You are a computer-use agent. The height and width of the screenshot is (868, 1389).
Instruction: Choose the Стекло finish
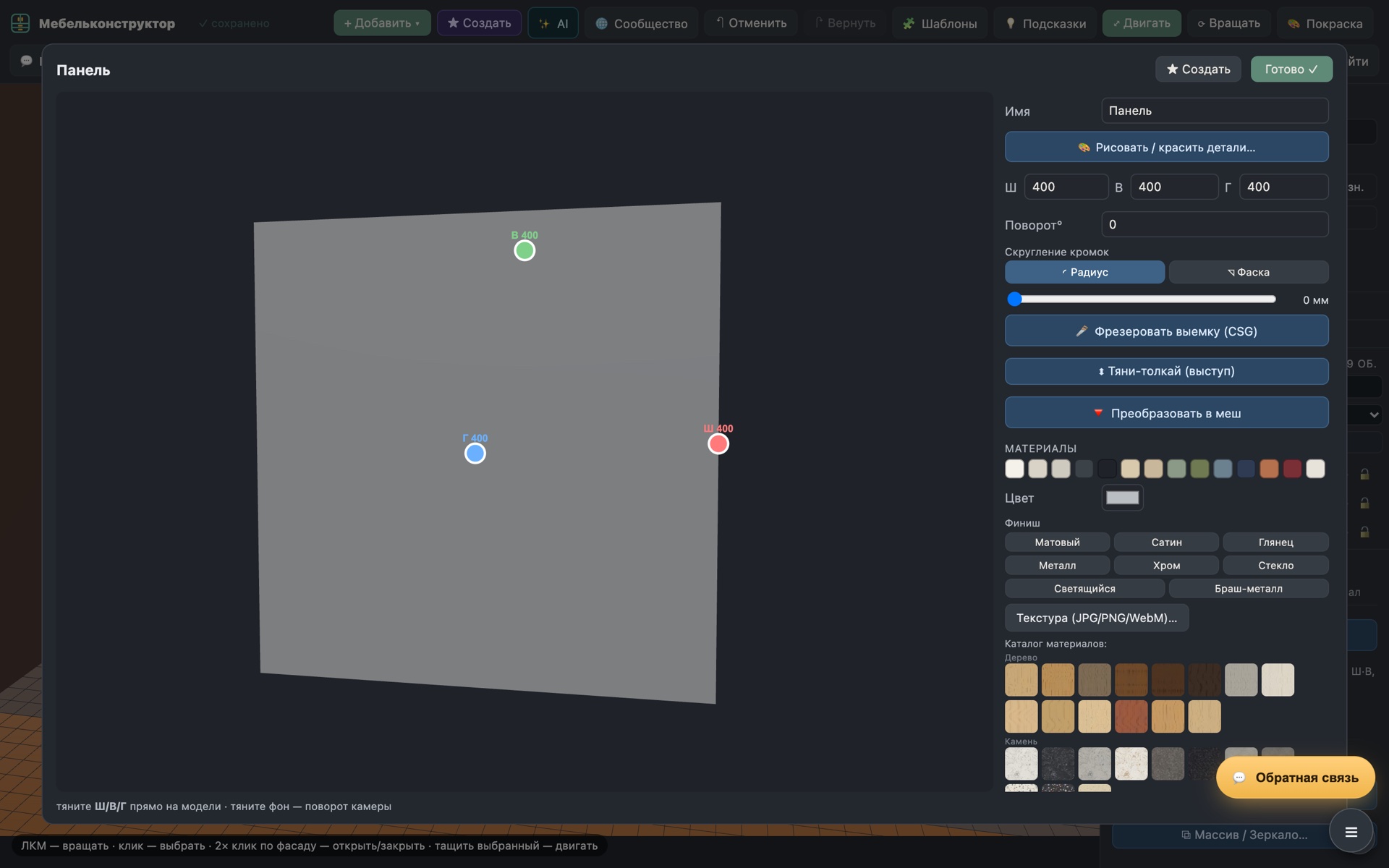point(1275,566)
